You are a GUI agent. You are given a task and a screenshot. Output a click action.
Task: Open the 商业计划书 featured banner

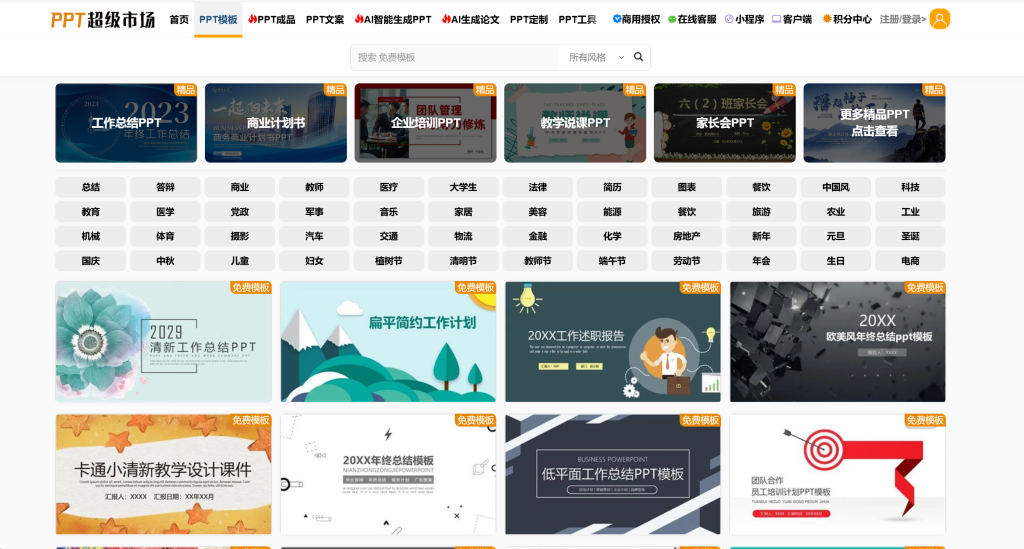click(x=276, y=123)
